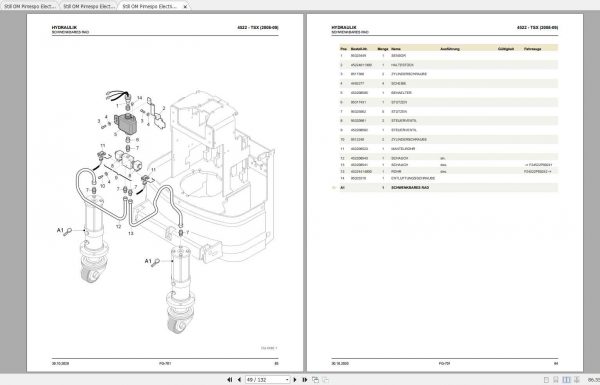600x385 pixels.
Task: Click the HYDRAULIK heading on right page
Action: (344, 28)
